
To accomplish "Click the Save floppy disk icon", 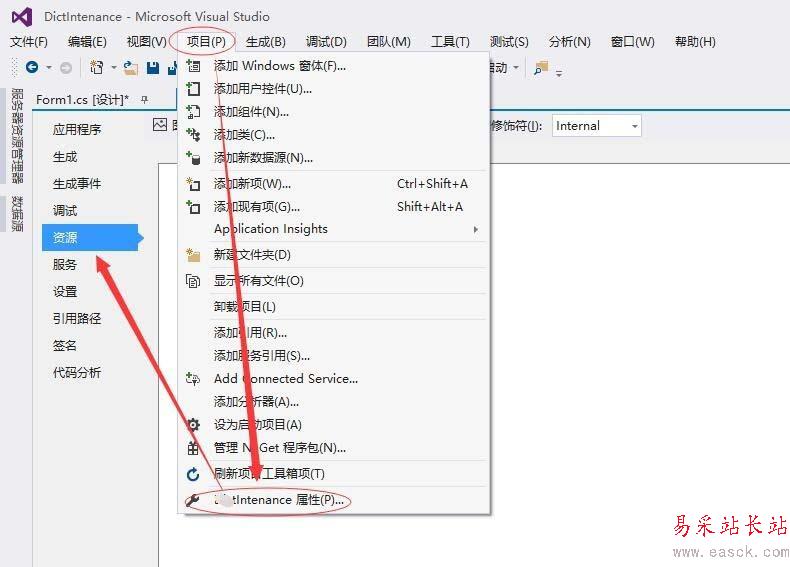I will point(153,68).
